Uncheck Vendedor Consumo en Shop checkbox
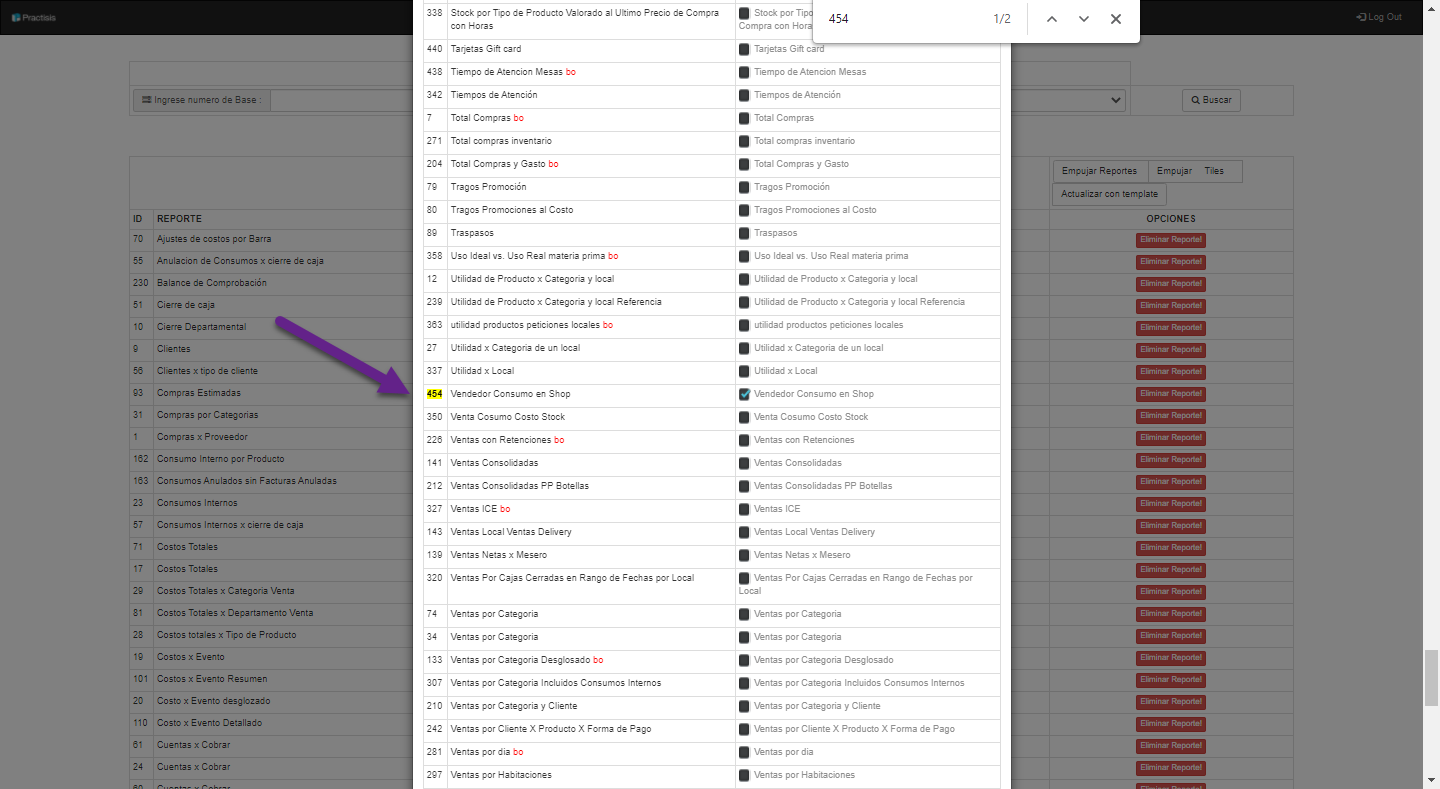Screen dimensions: 1440x789 point(744,394)
